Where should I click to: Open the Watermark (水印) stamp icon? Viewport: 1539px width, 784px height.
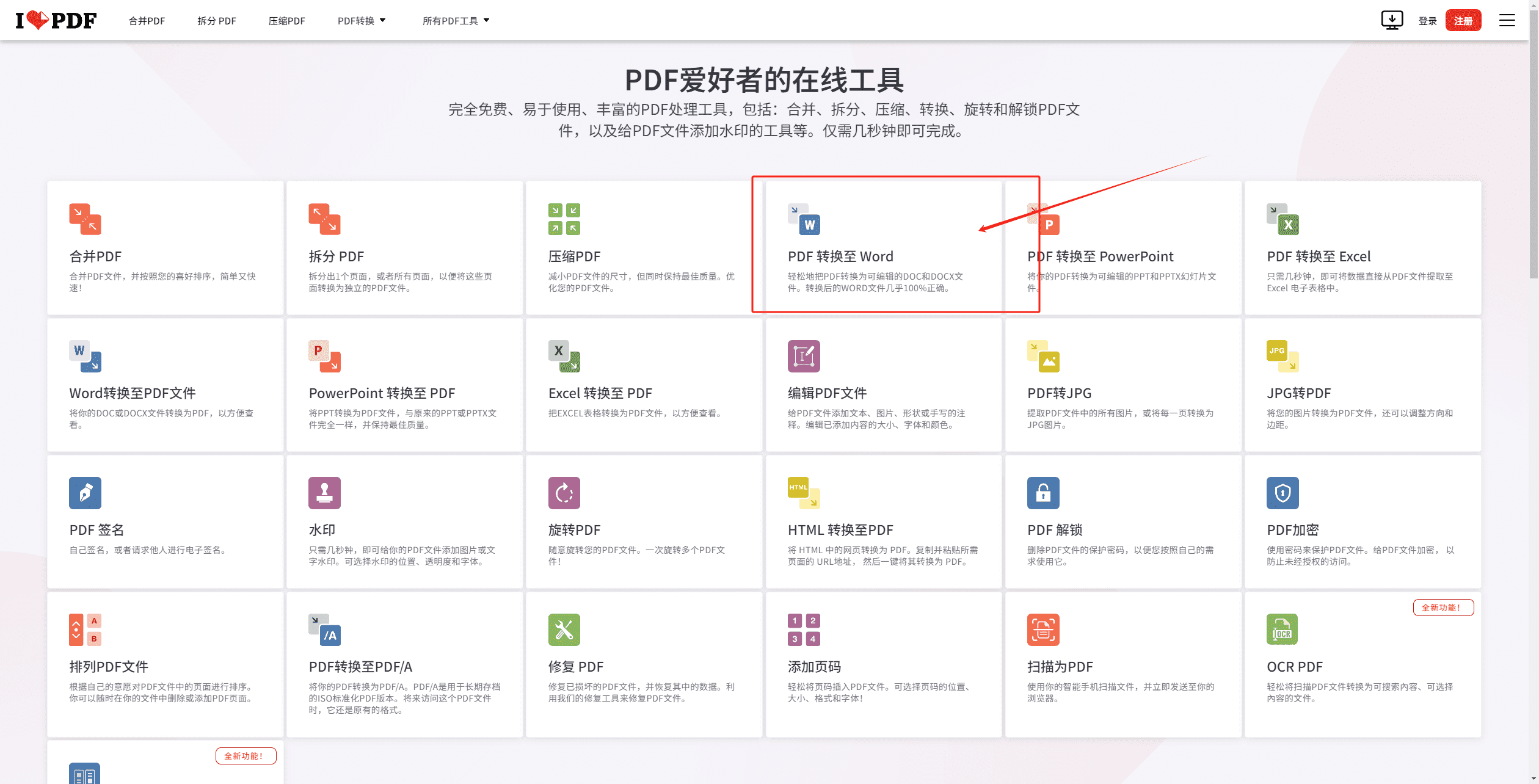(324, 493)
